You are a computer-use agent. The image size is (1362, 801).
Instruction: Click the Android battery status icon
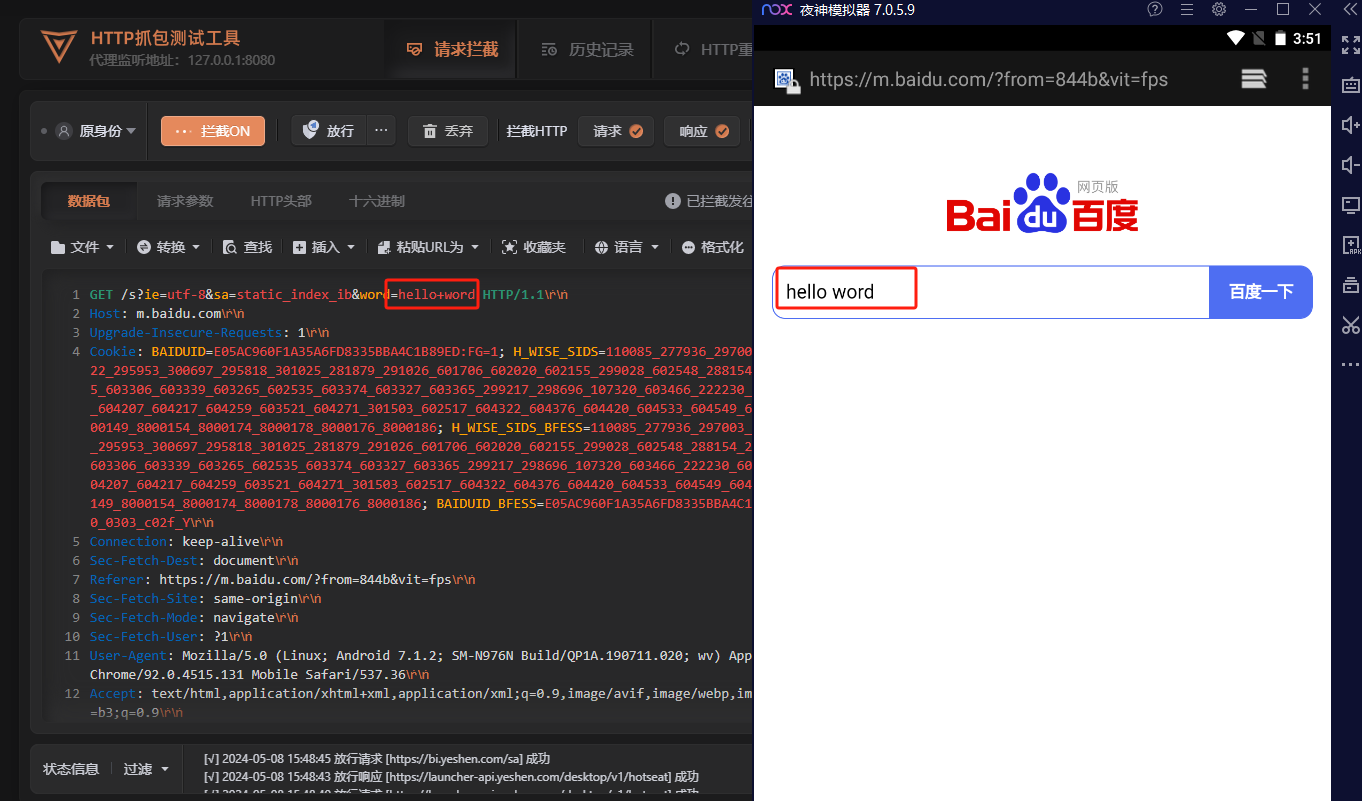coord(1280,39)
